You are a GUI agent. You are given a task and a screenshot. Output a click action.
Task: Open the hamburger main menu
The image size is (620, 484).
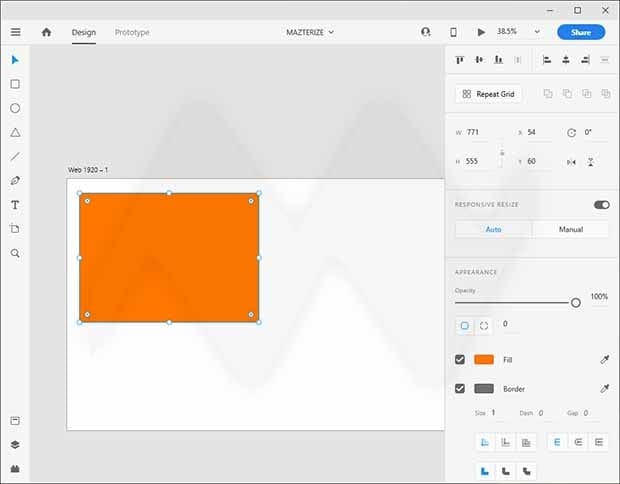(15, 32)
